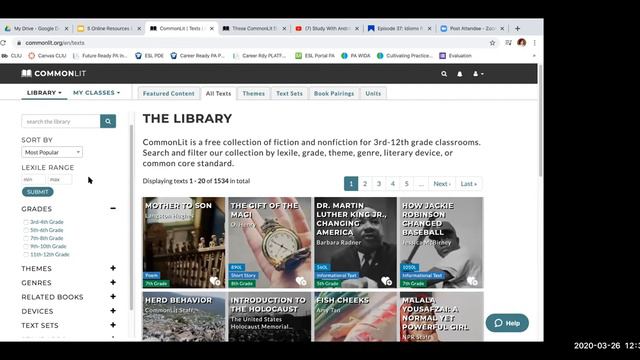Image resolution: width=640 pixels, height=360 pixels.
Task: Open the PA WIDA bookmark
Action: (356, 56)
